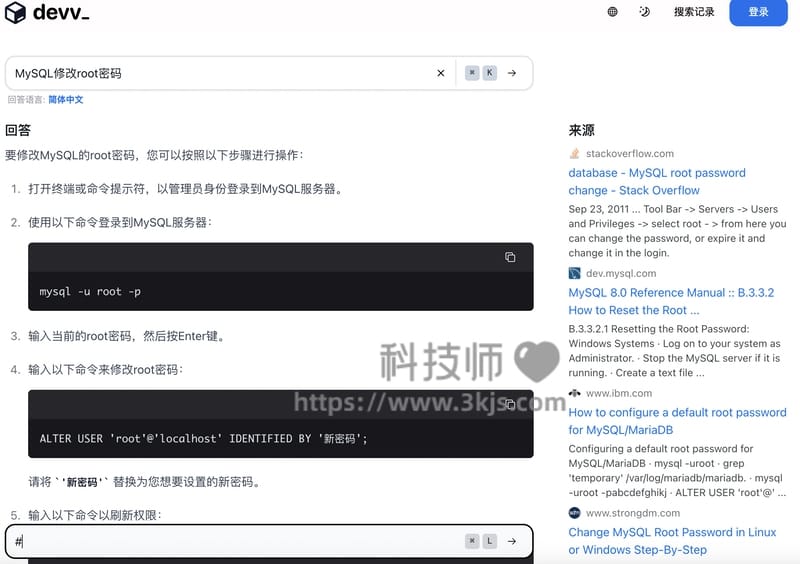This screenshot has height=564, width=800.
Task: Click the stackoverflow.com domain text
Action: 630,153
